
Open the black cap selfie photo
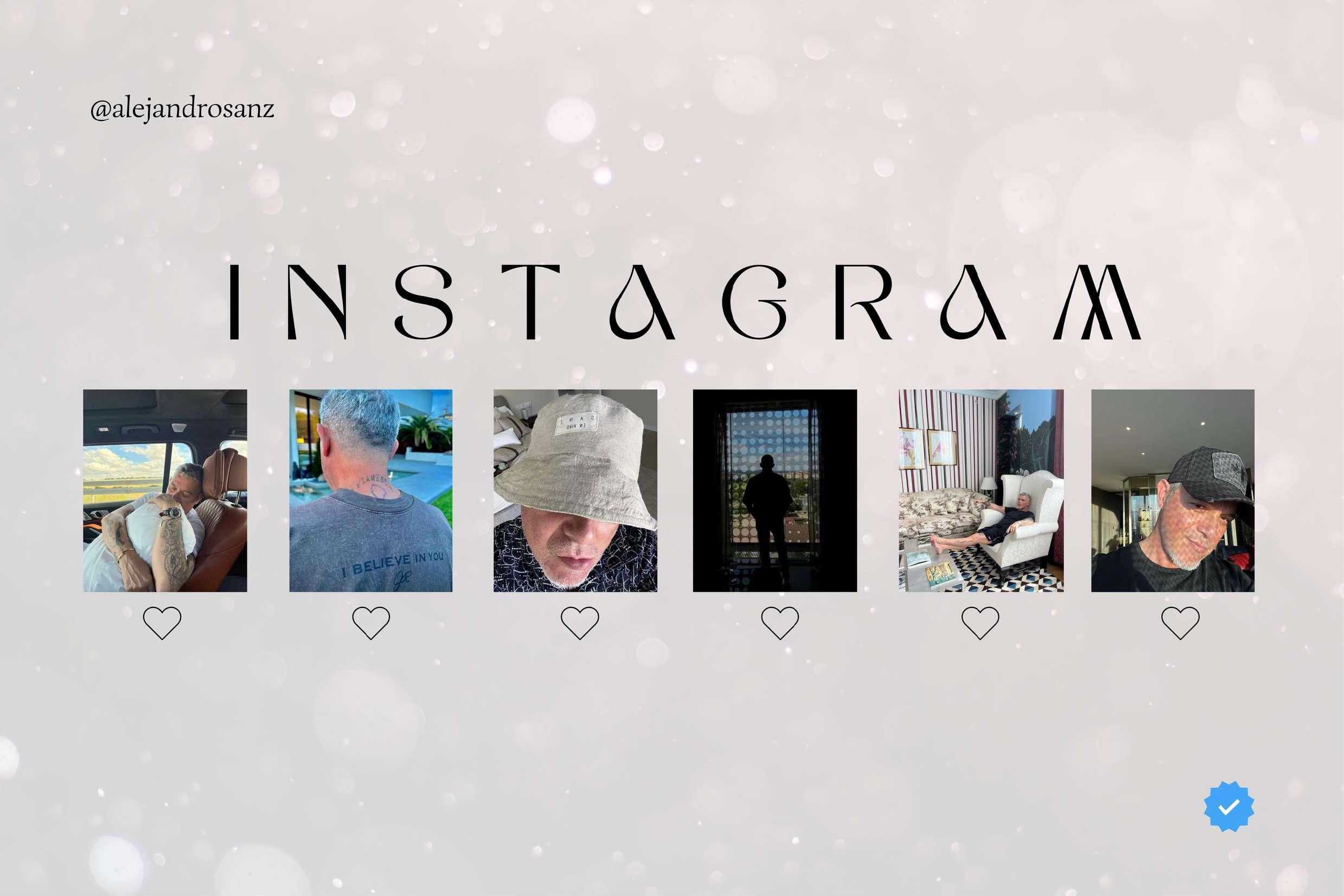(x=1173, y=490)
